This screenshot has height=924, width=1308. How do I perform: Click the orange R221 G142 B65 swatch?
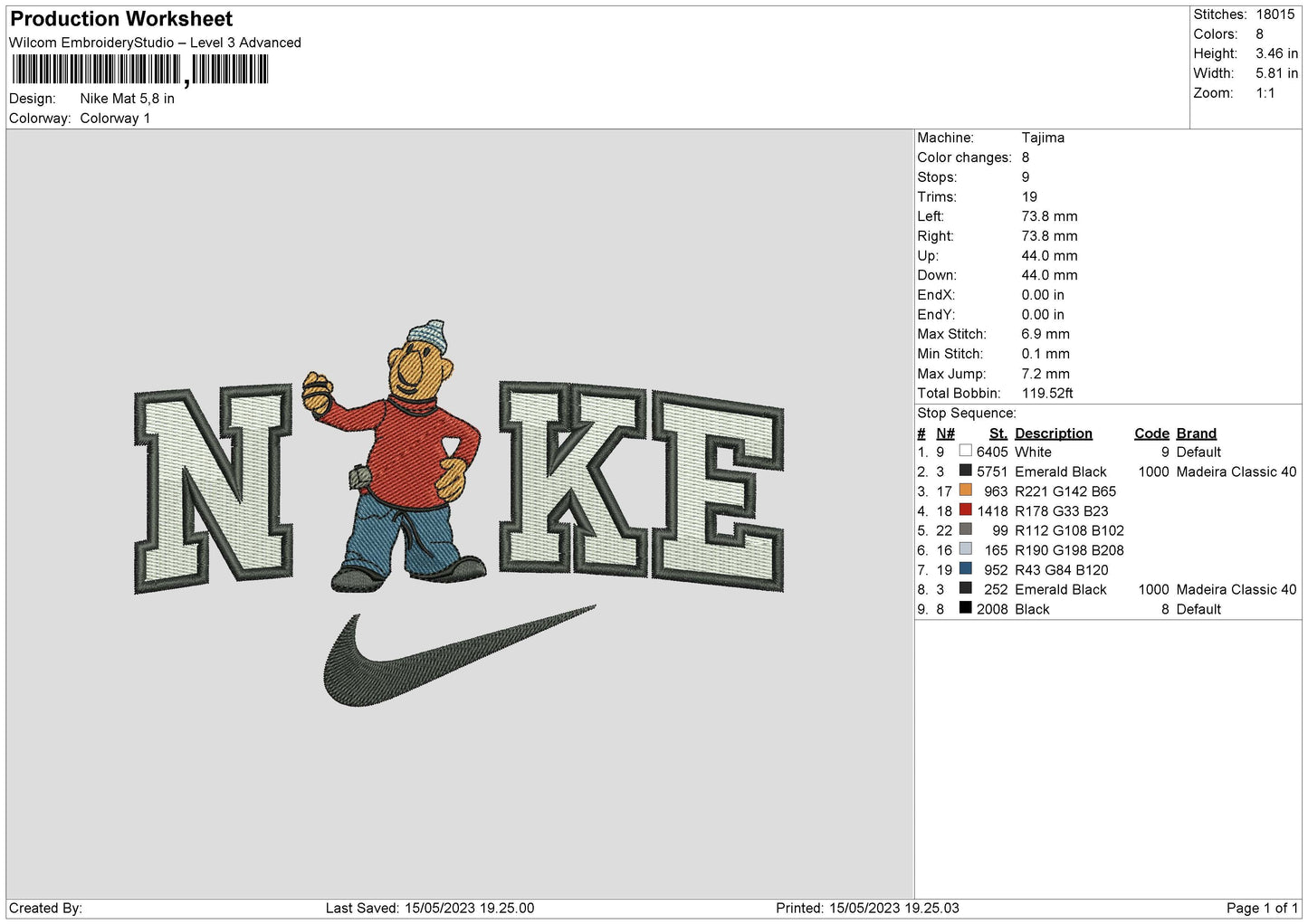pyautogui.click(x=965, y=491)
